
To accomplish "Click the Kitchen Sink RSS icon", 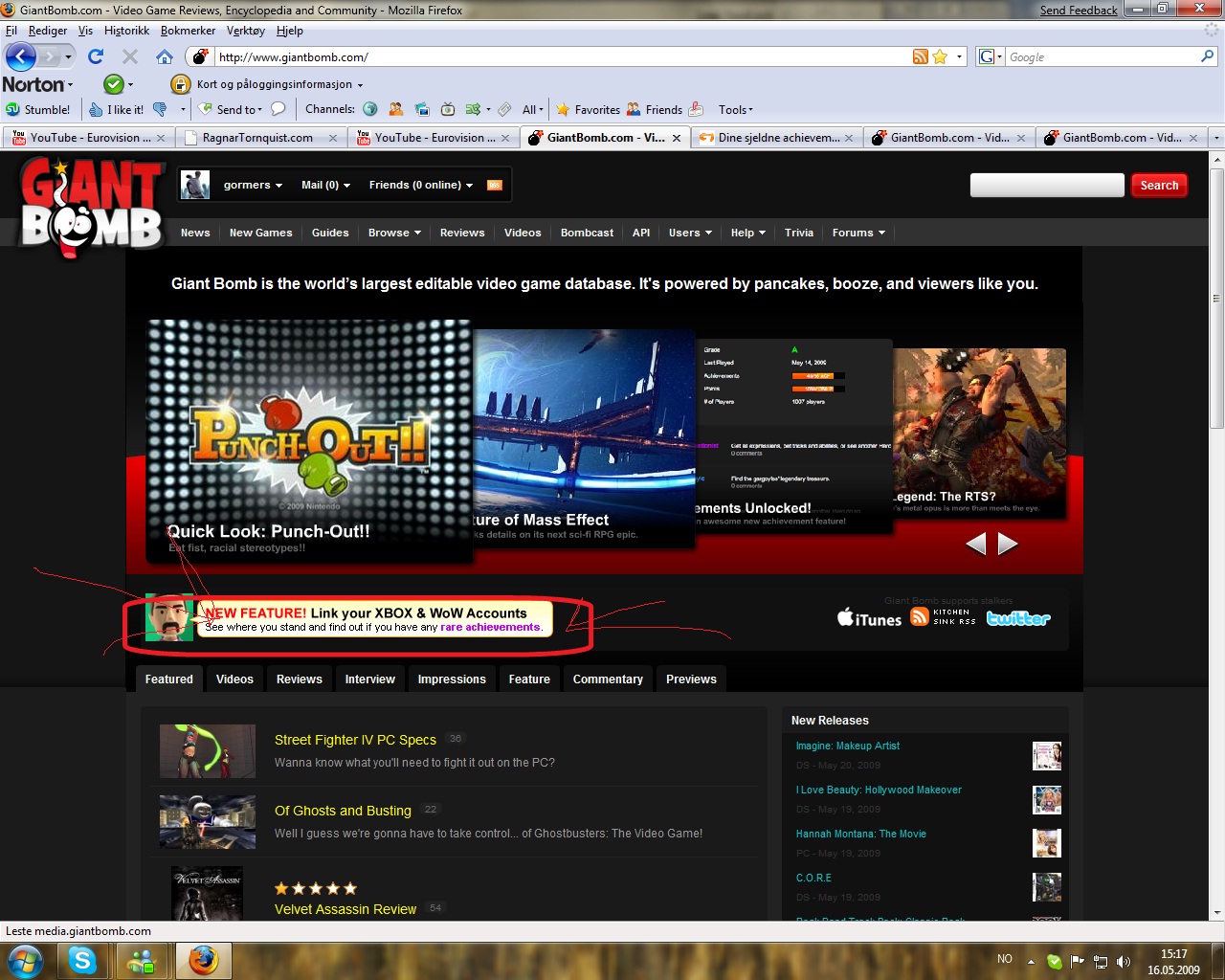I will pyautogui.click(x=944, y=617).
